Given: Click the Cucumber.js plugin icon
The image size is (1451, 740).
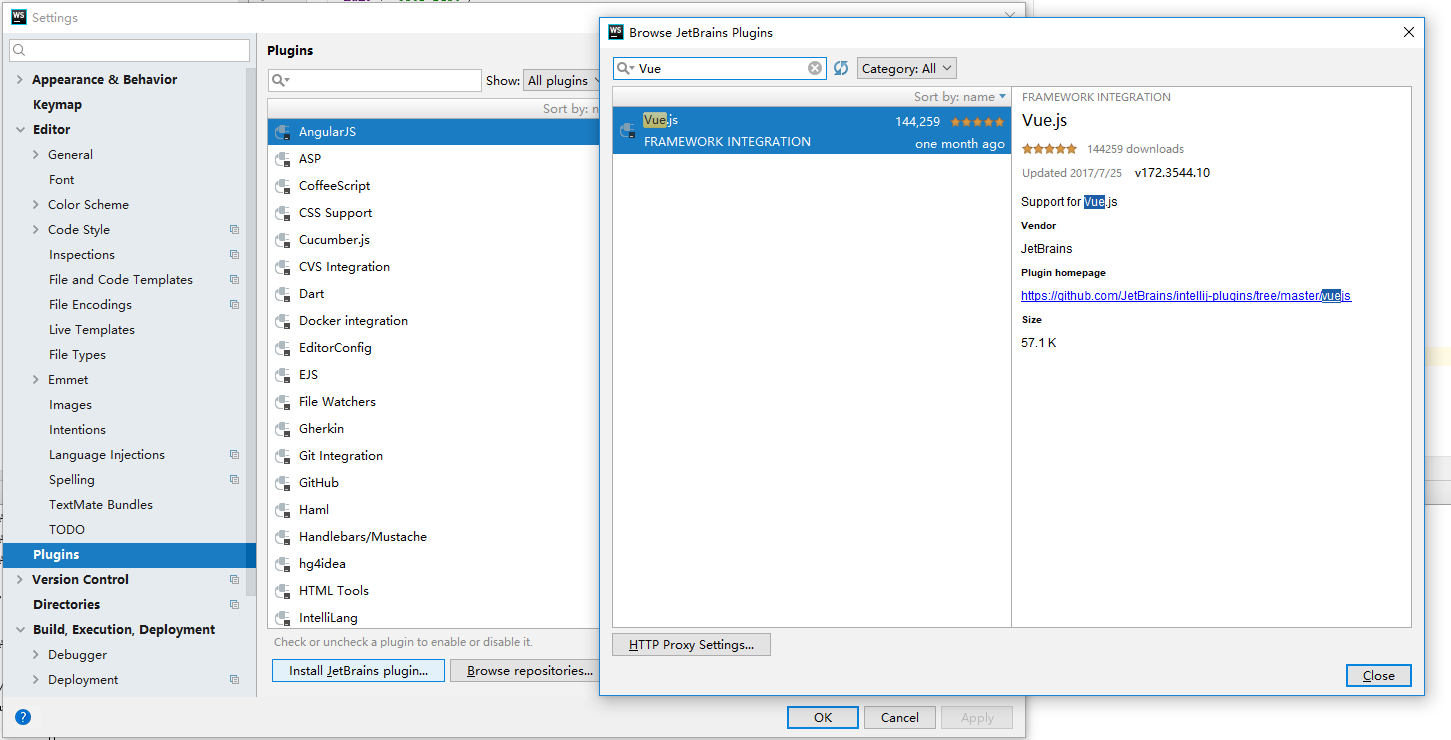Looking at the screenshot, I should tap(283, 240).
